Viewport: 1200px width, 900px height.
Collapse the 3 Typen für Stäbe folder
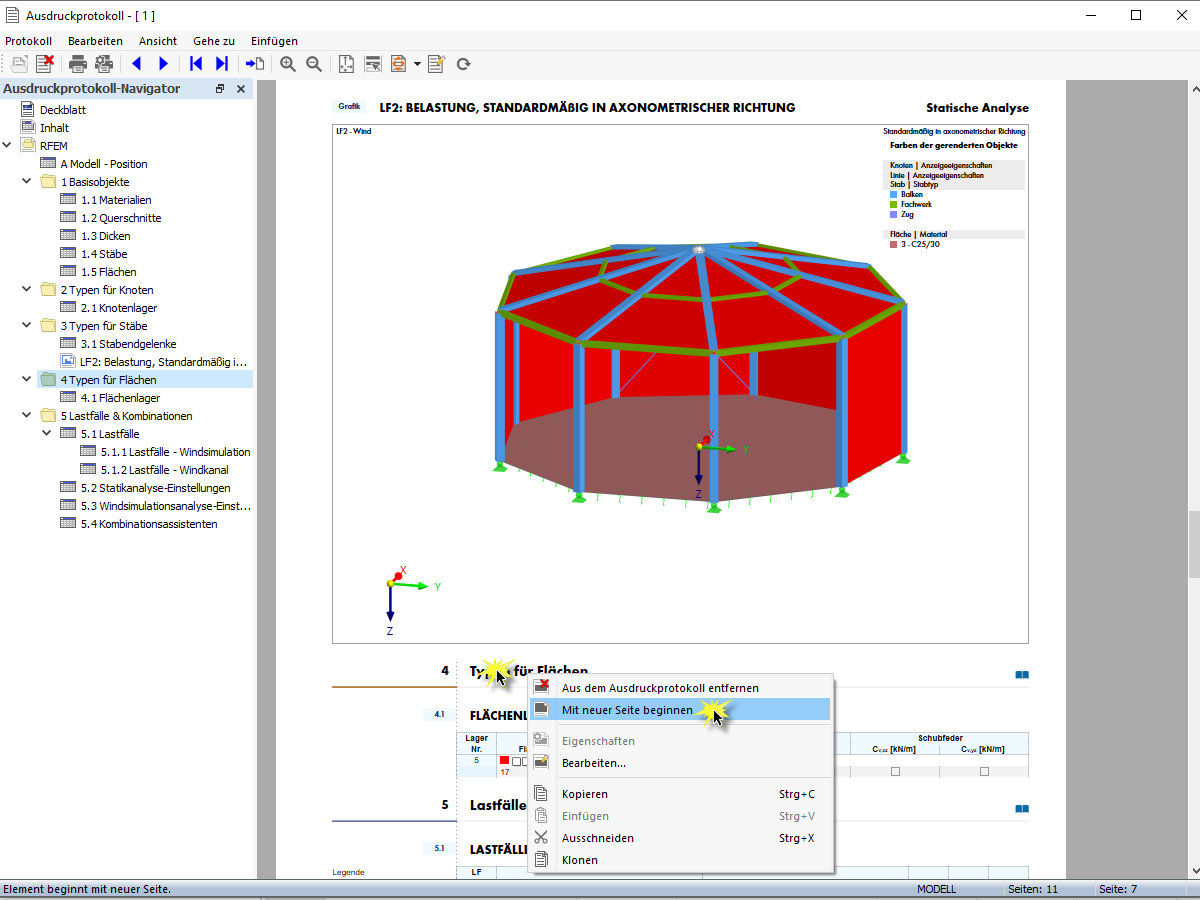(26, 326)
